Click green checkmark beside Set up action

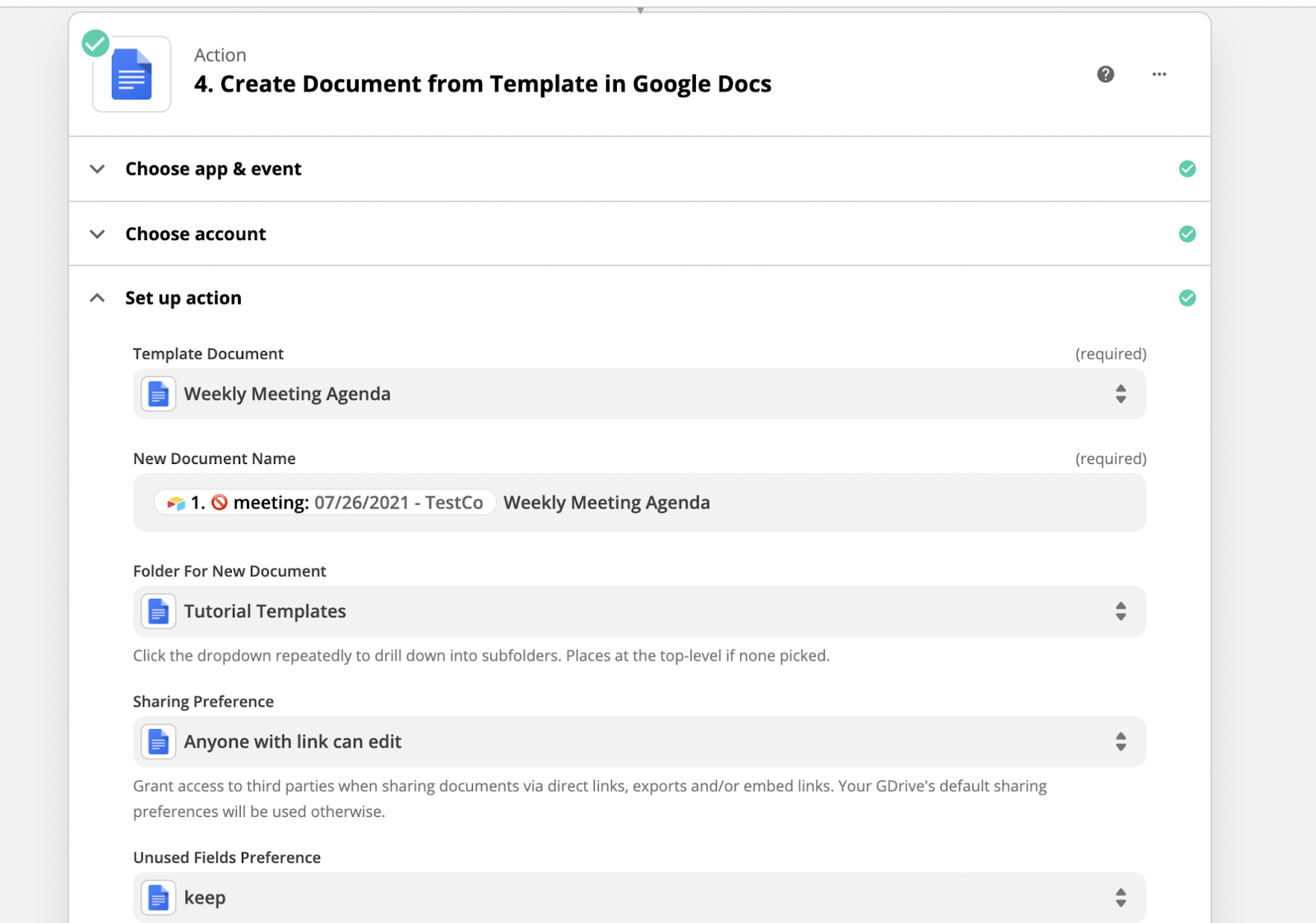click(x=1187, y=298)
